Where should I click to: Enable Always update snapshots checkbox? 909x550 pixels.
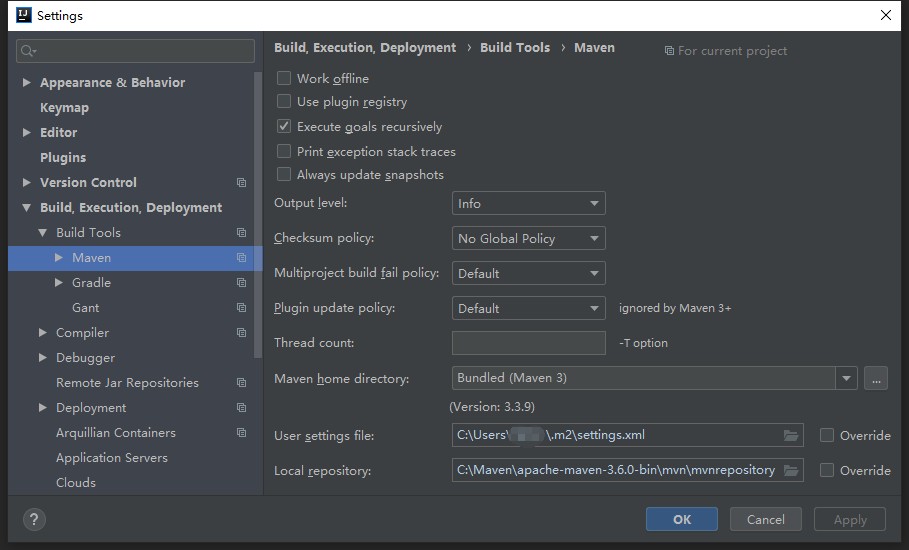(x=284, y=174)
